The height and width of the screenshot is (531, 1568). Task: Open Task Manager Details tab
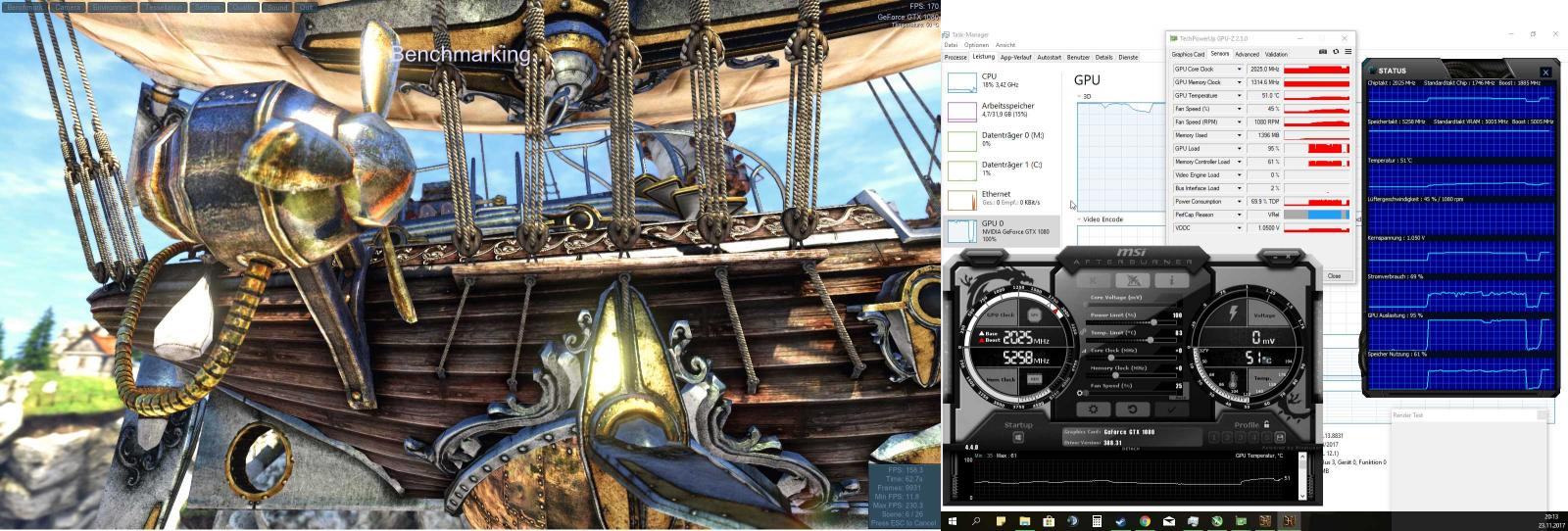point(1103,57)
